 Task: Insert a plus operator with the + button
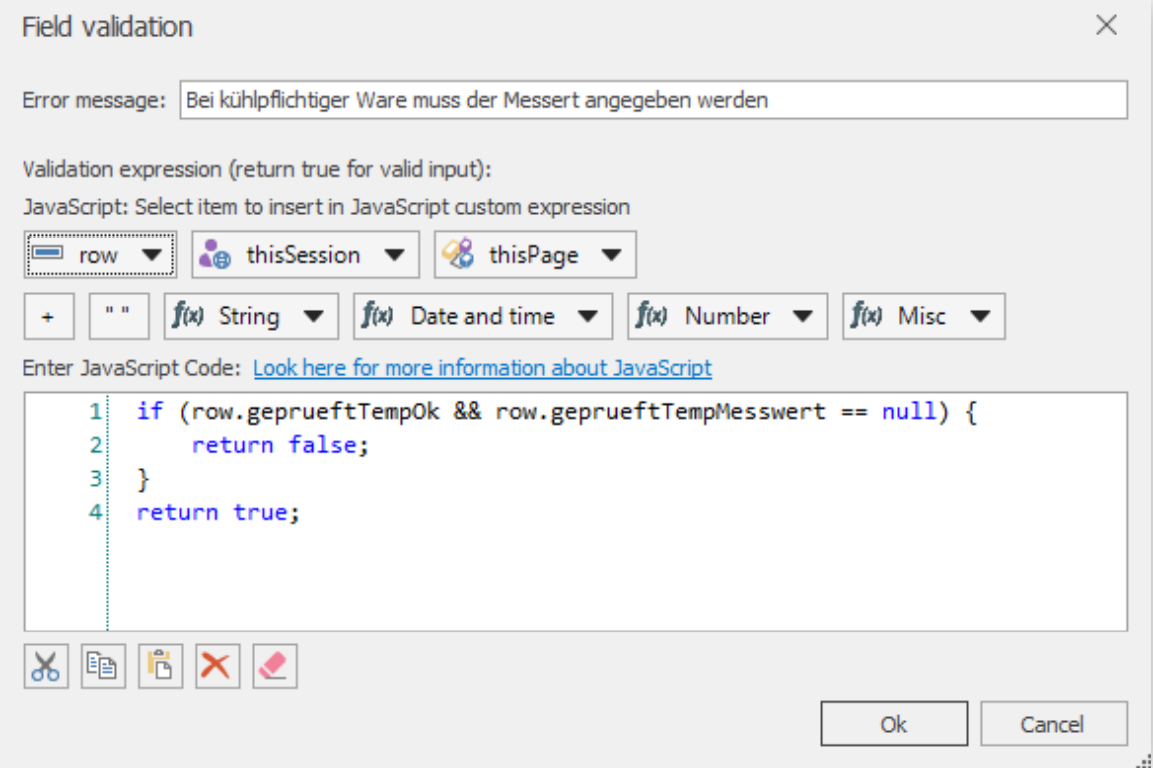tap(46, 316)
